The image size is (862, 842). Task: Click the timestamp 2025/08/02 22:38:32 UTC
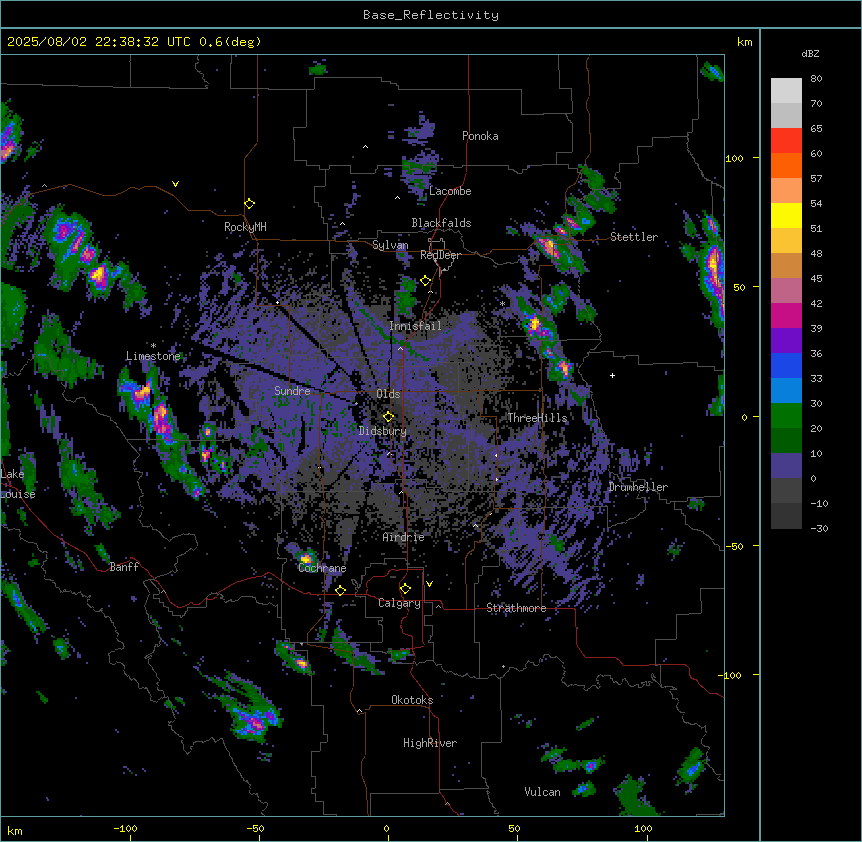[98, 42]
